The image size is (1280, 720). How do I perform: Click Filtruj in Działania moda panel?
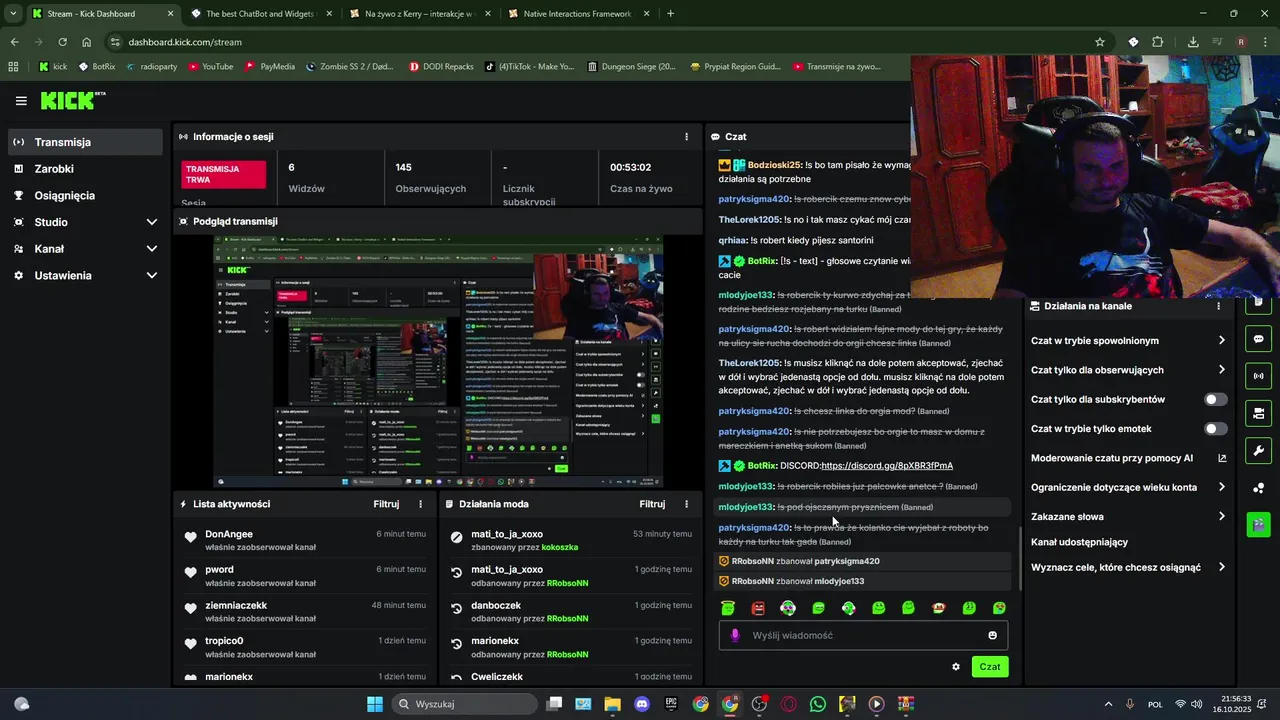coord(652,504)
